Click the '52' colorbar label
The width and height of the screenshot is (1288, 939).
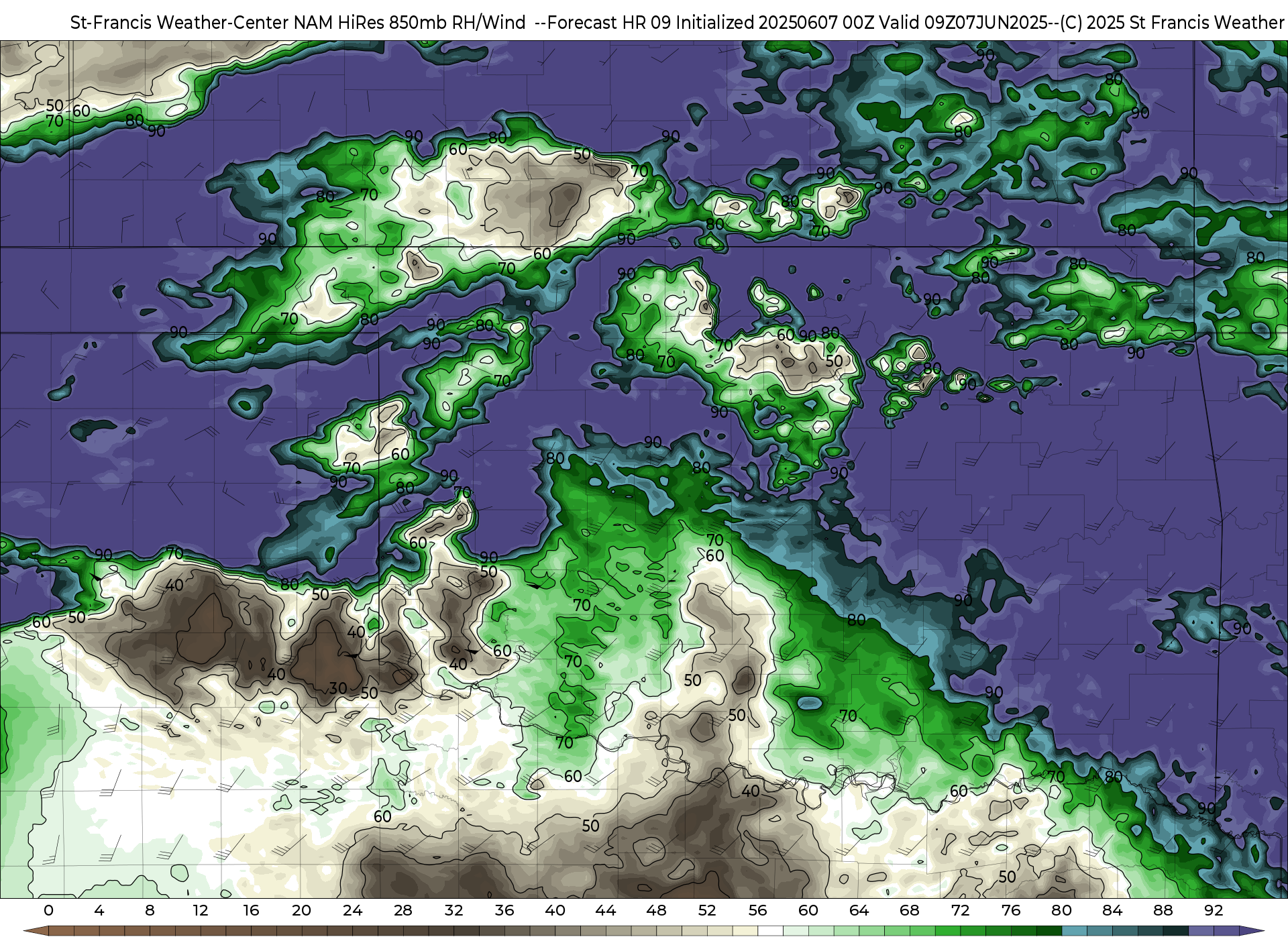(x=707, y=910)
